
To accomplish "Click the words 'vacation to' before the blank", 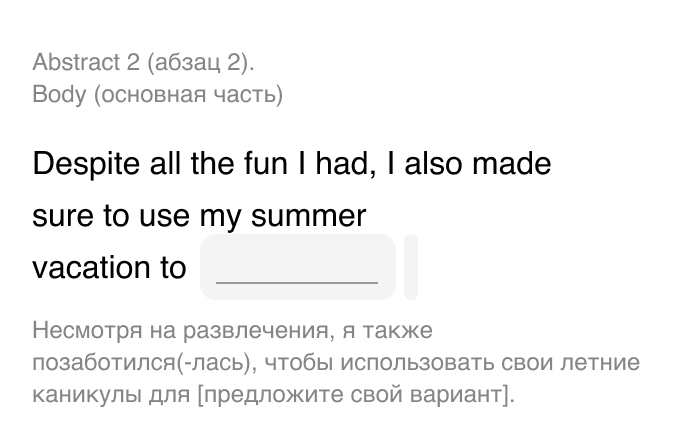I will pos(109,268).
